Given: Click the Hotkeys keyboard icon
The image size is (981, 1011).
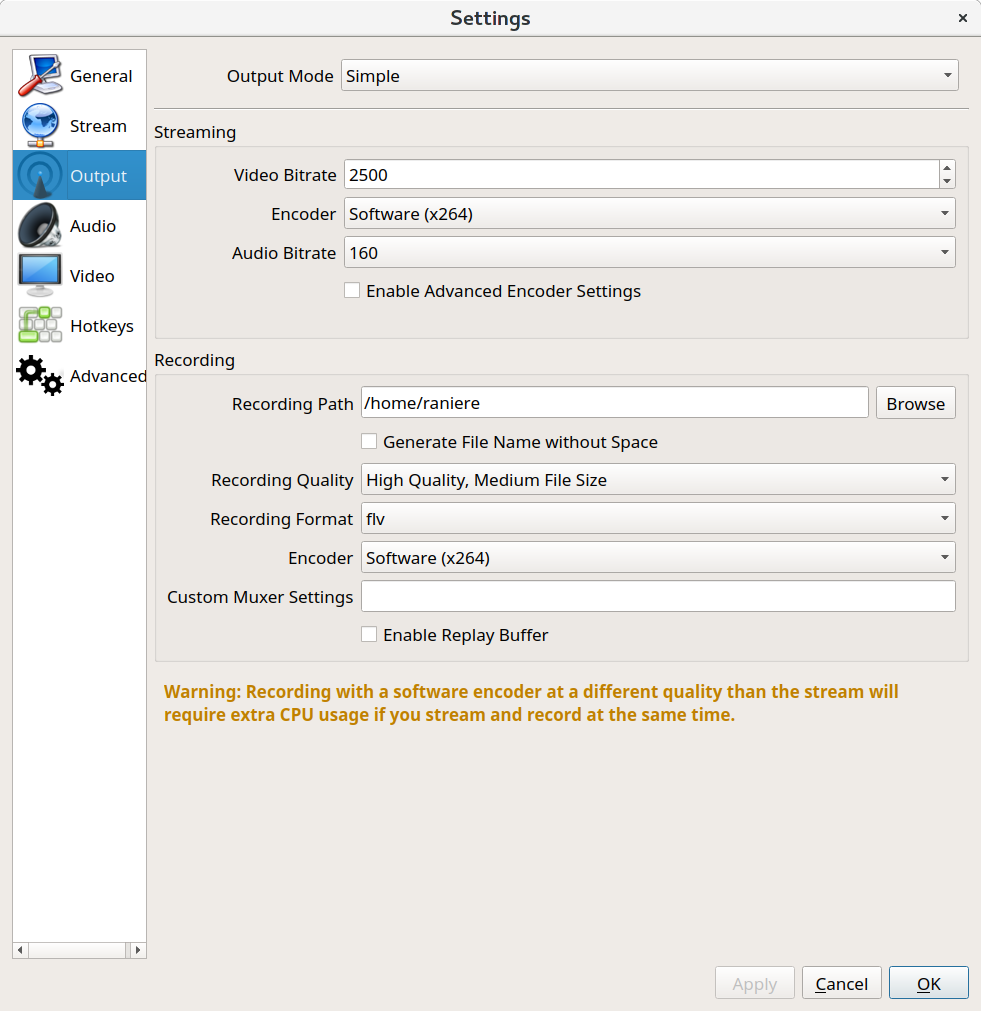Looking at the screenshot, I should [x=40, y=326].
